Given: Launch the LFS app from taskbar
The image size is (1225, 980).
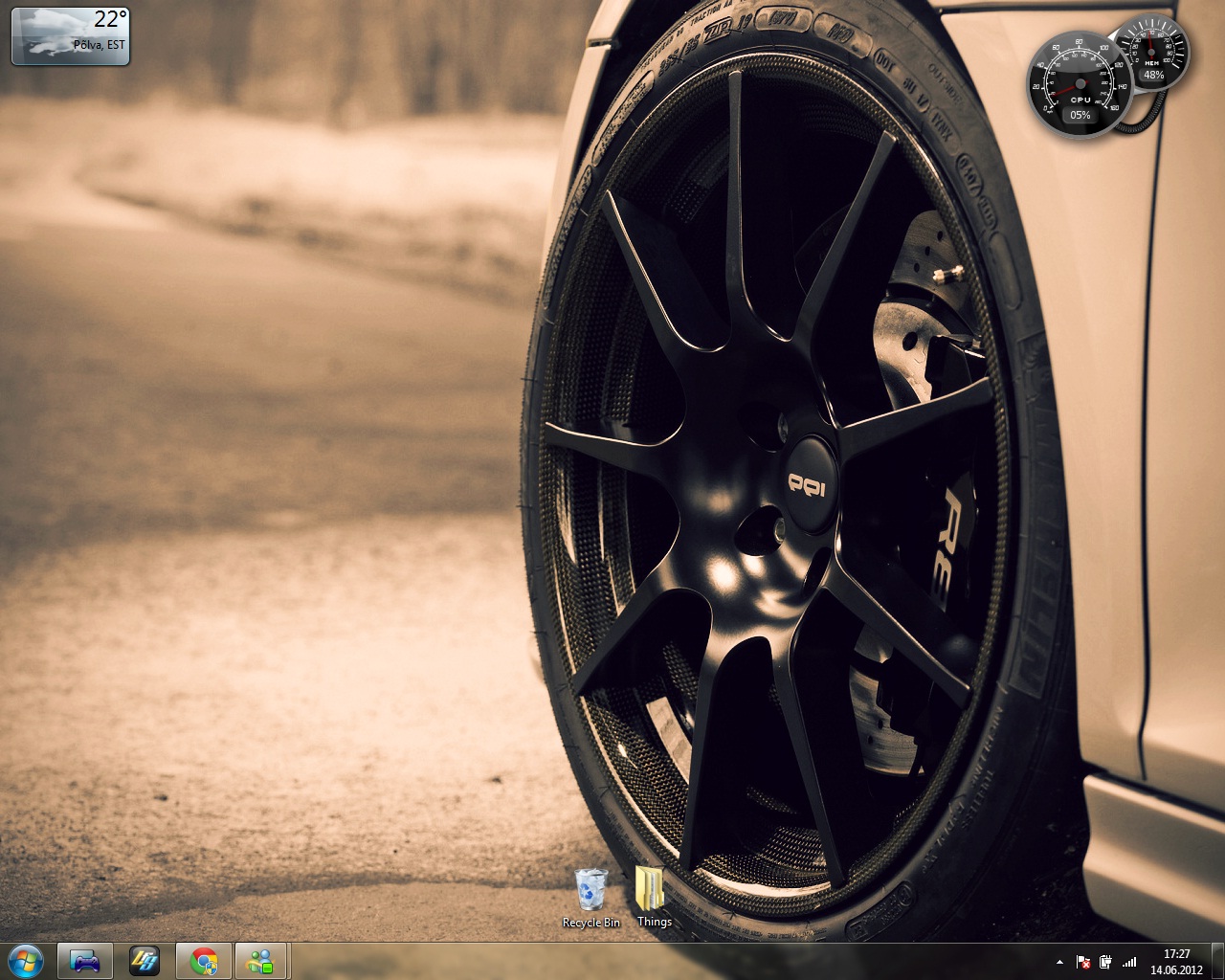Looking at the screenshot, I should click(145, 961).
